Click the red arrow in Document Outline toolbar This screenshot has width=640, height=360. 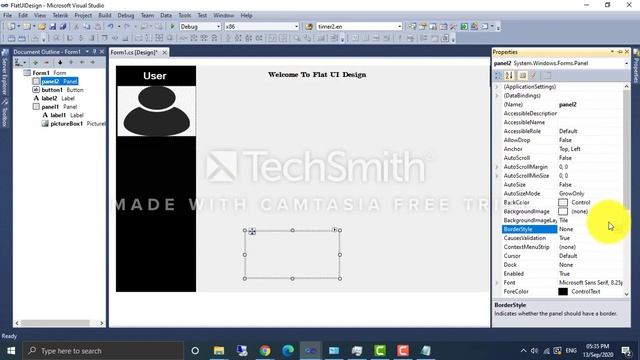46,62
